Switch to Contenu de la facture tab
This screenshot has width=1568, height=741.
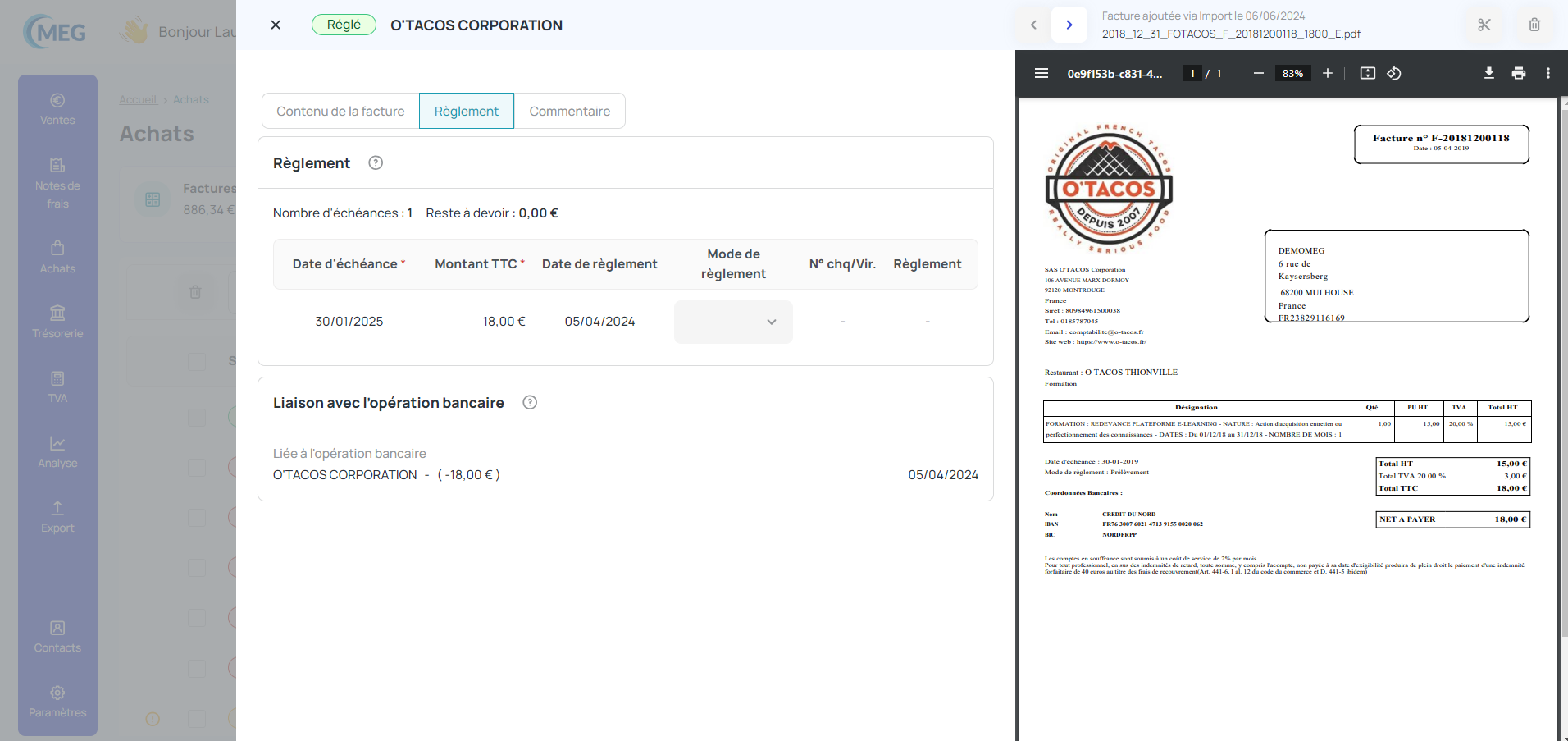(x=340, y=111)
